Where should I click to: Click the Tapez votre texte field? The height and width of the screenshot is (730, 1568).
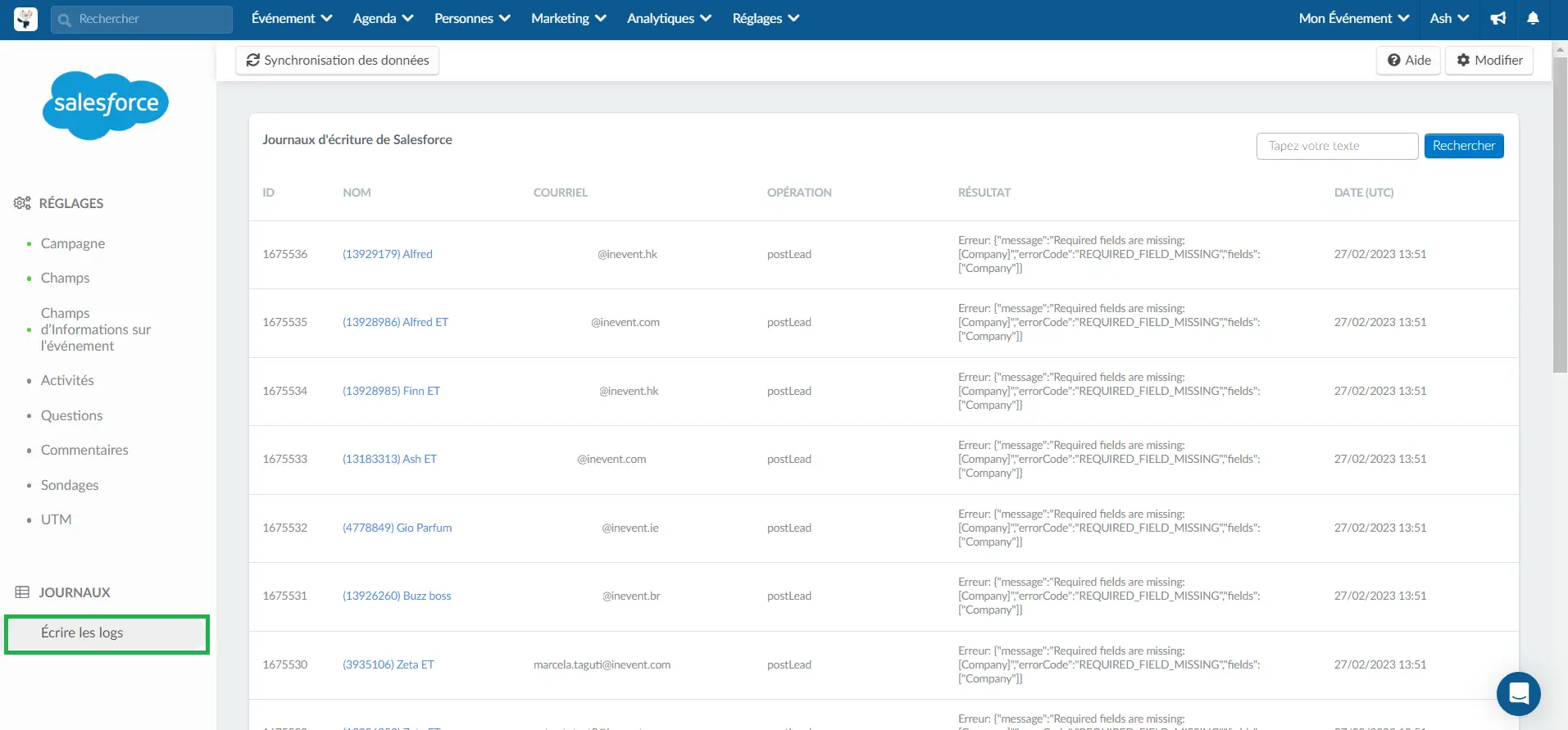point(1337,146)
